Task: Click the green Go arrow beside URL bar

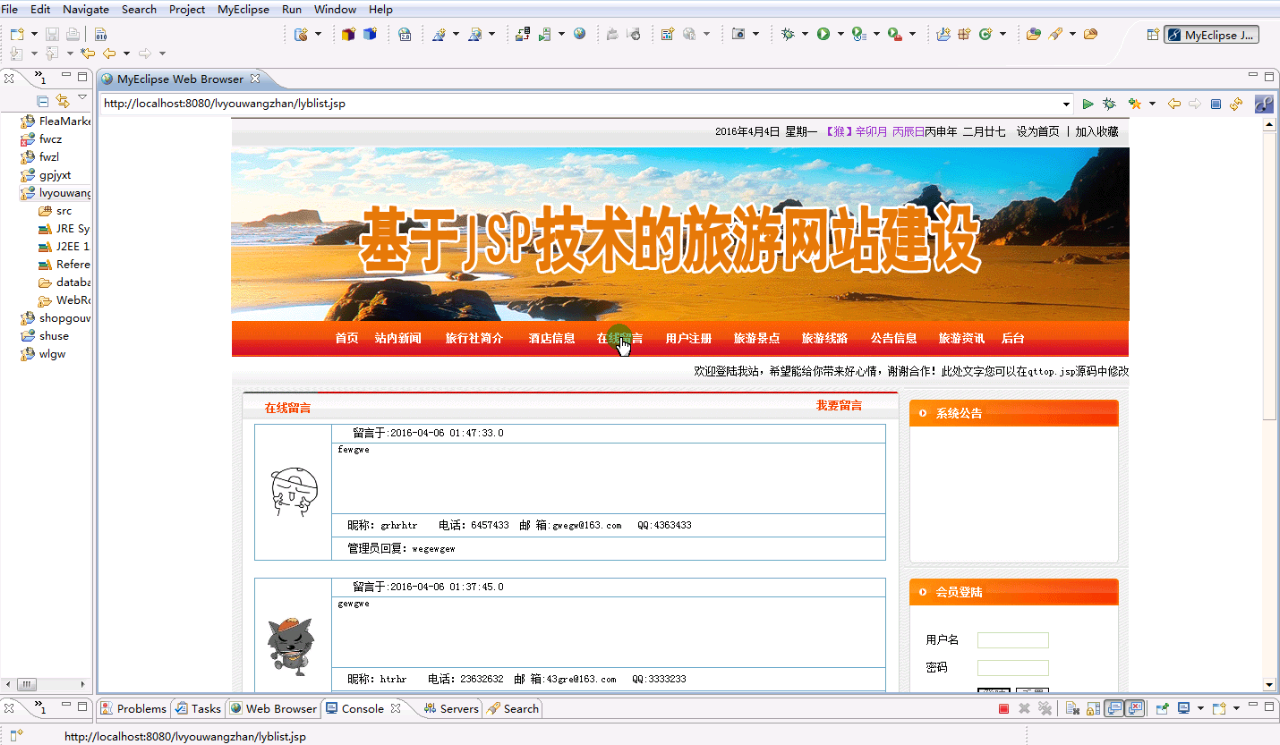Action: click(1088, 104)
